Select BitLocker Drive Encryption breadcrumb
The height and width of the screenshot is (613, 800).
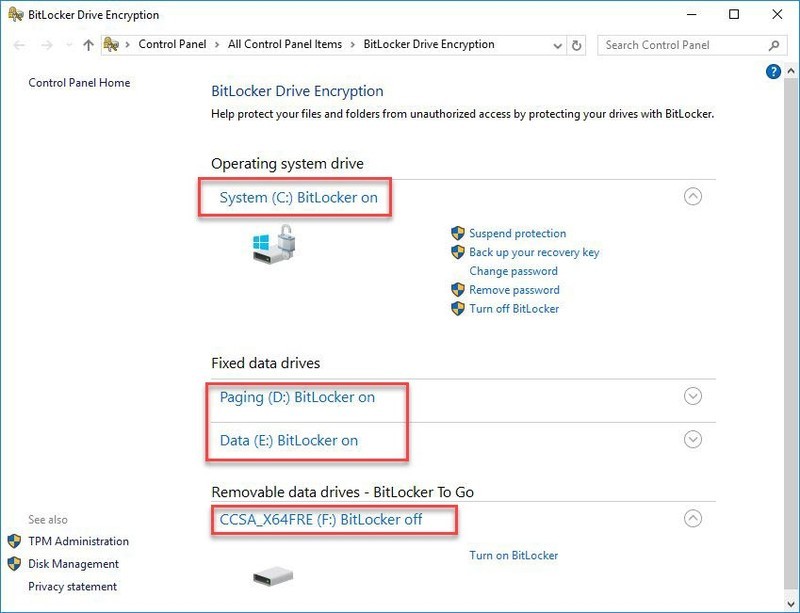pyautogui.click(x=429, y=44)
